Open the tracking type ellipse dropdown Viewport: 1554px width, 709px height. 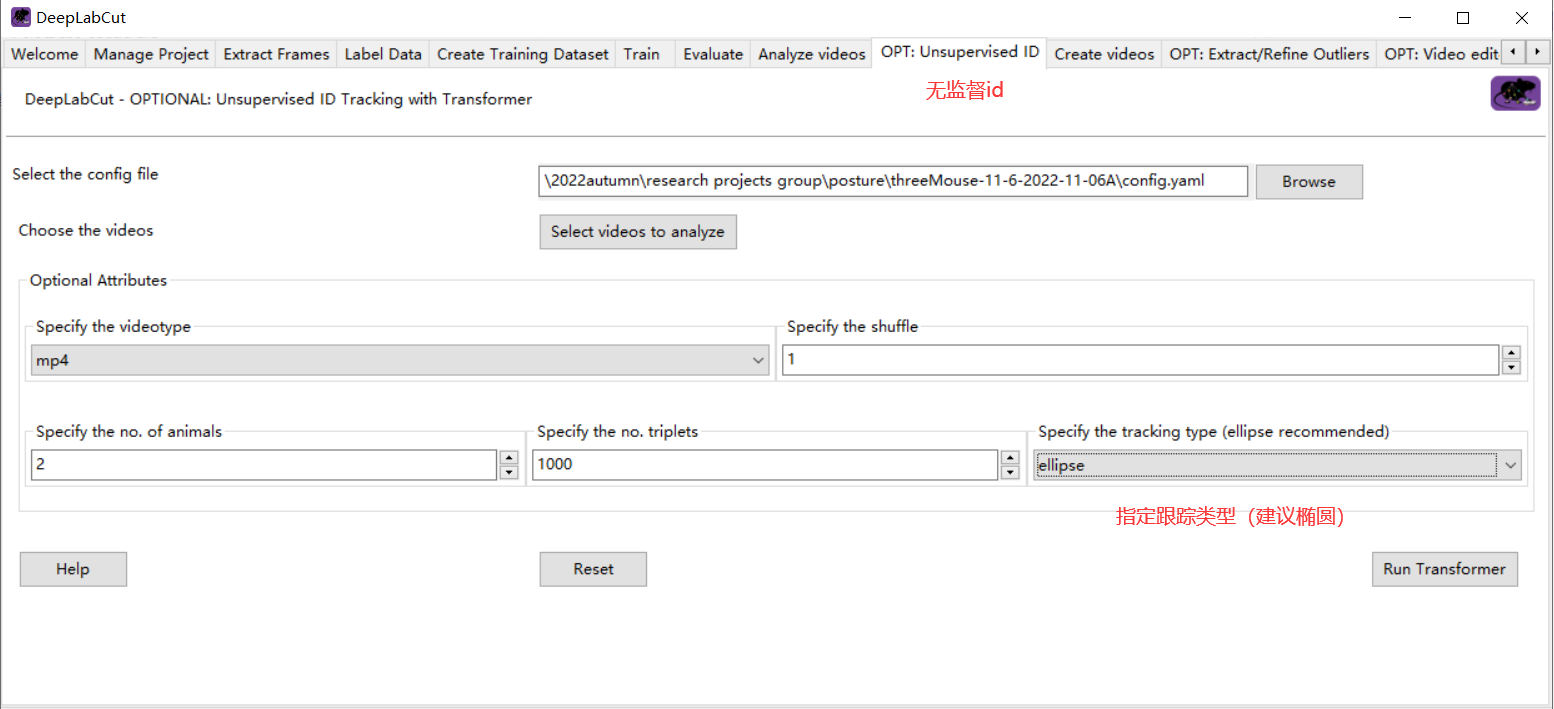(x=1278, y=465)
